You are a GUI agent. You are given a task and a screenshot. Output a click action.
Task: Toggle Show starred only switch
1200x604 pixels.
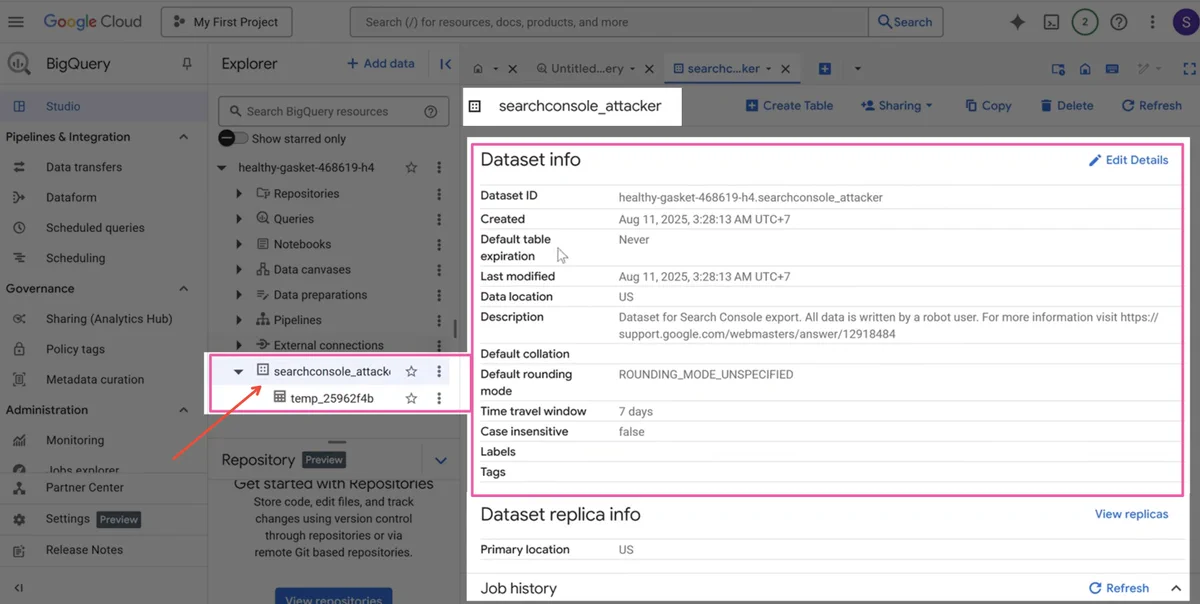pos(233,139)
